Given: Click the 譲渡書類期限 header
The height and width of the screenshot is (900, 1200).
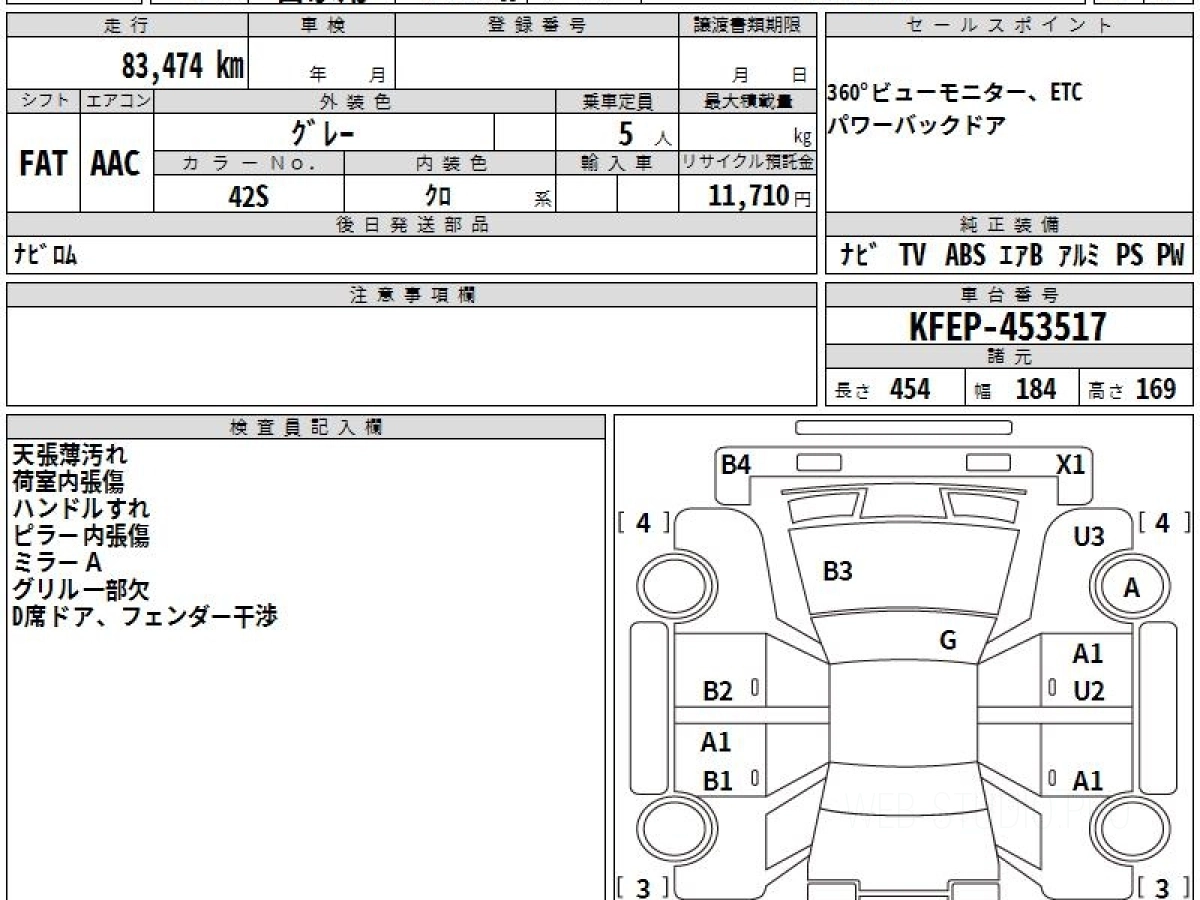Looking at the screenshot, I should coord(748,27).
